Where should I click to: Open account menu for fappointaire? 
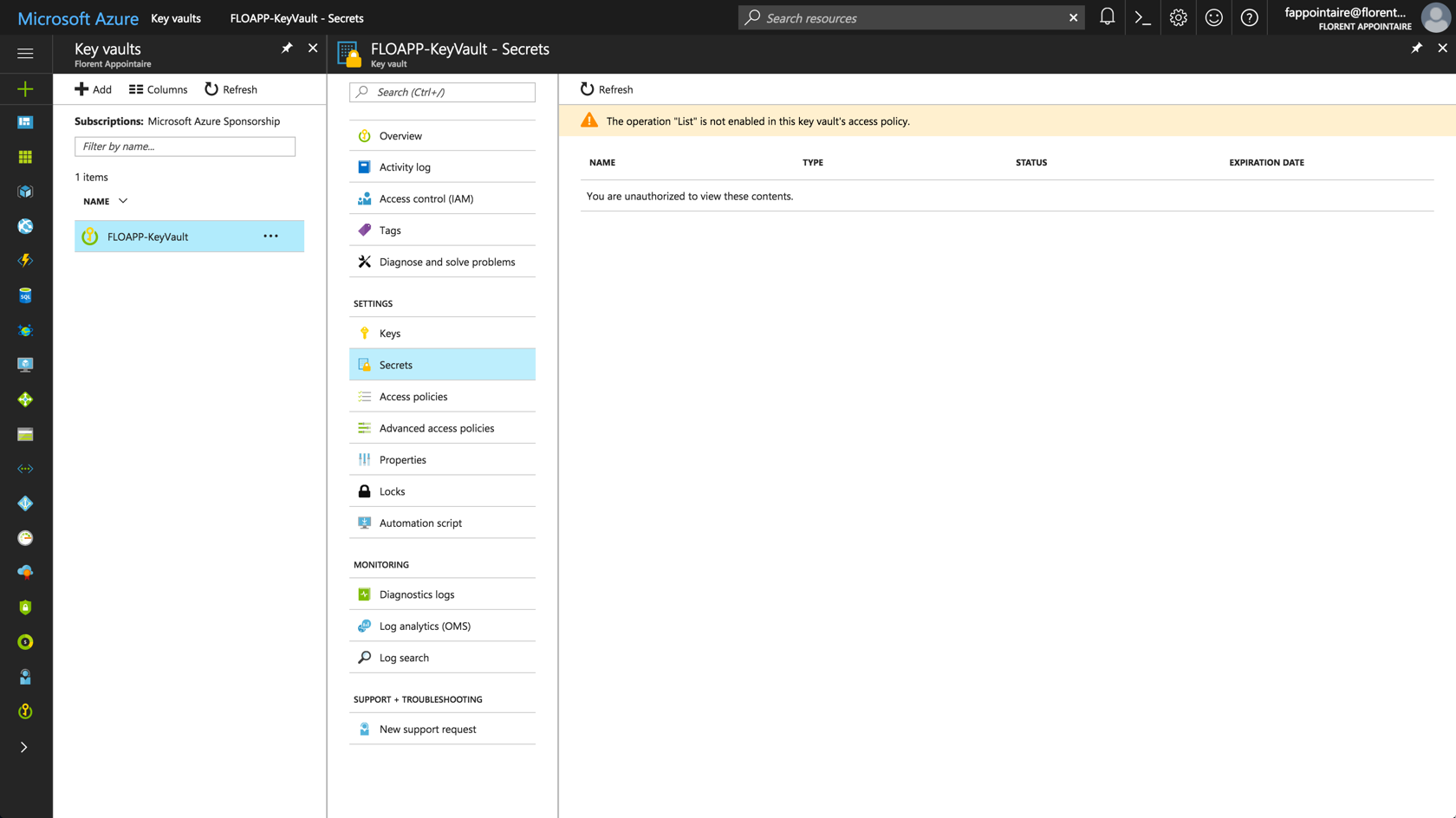(x=1365, y=17)
